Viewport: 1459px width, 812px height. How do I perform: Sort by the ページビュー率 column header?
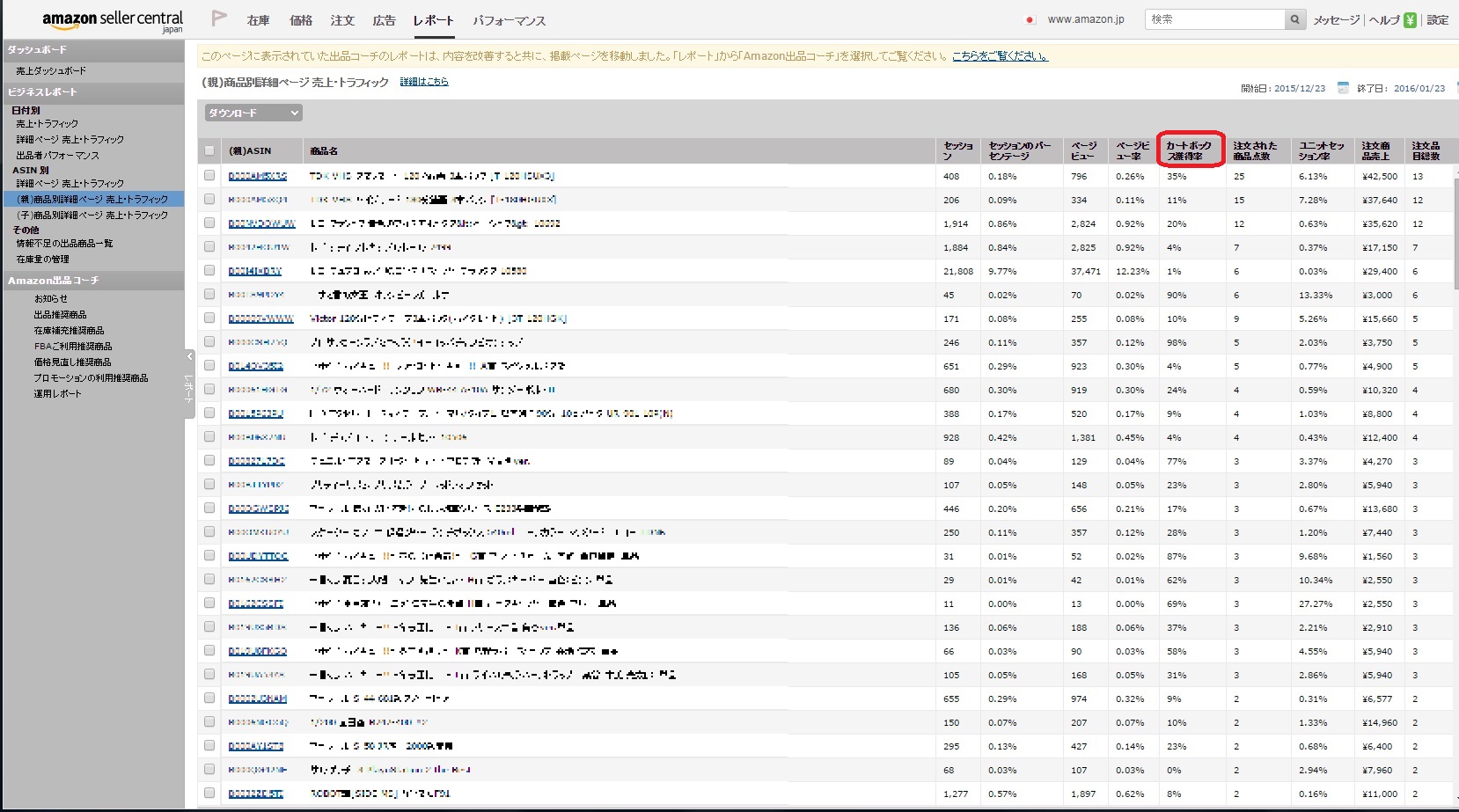point(1133,150)
